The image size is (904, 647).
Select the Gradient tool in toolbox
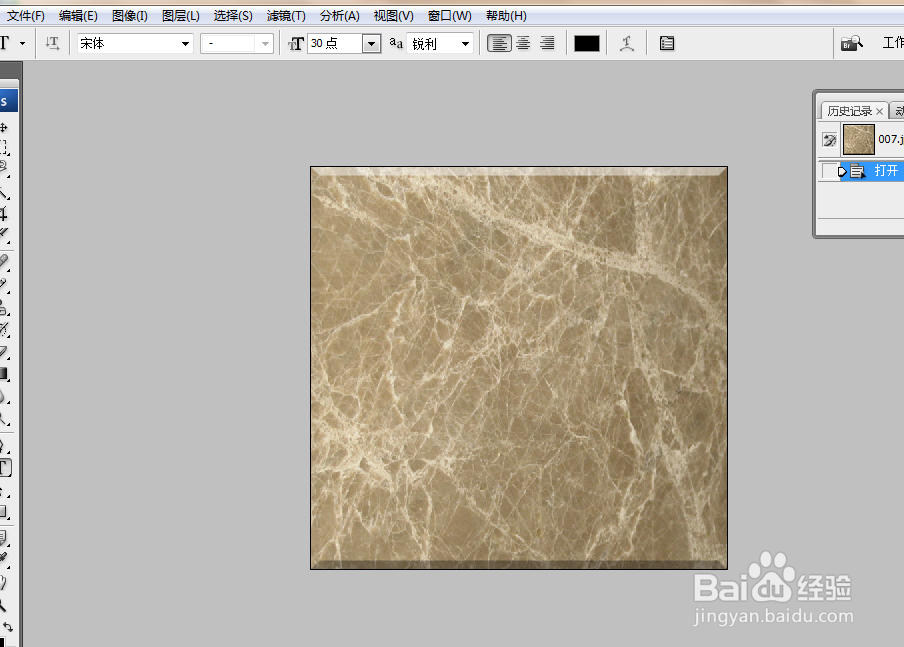coord(4,374)
